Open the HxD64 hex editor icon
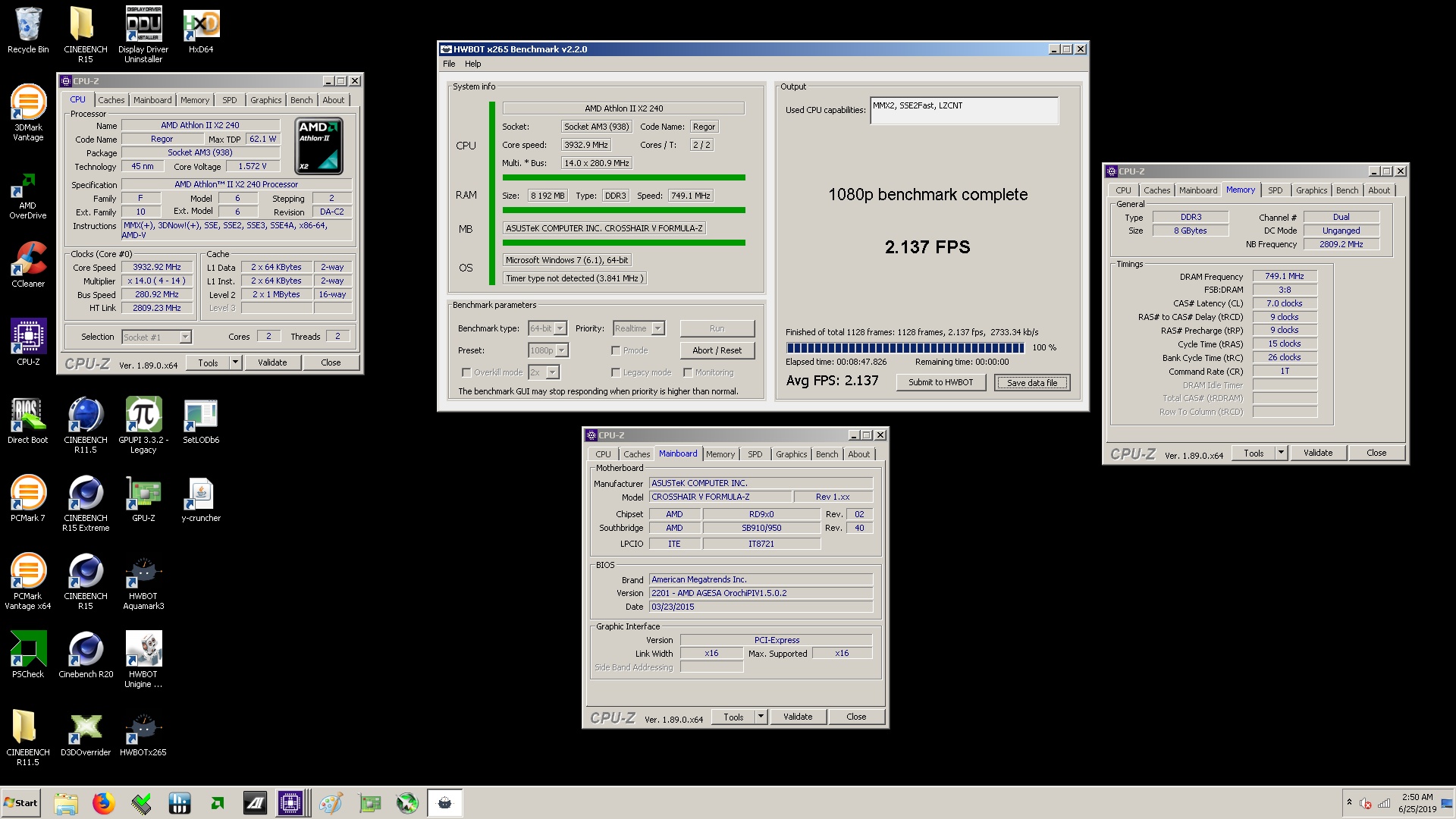Image resolution: width=1456 pixels, height=819 pixels. point(201,30)
